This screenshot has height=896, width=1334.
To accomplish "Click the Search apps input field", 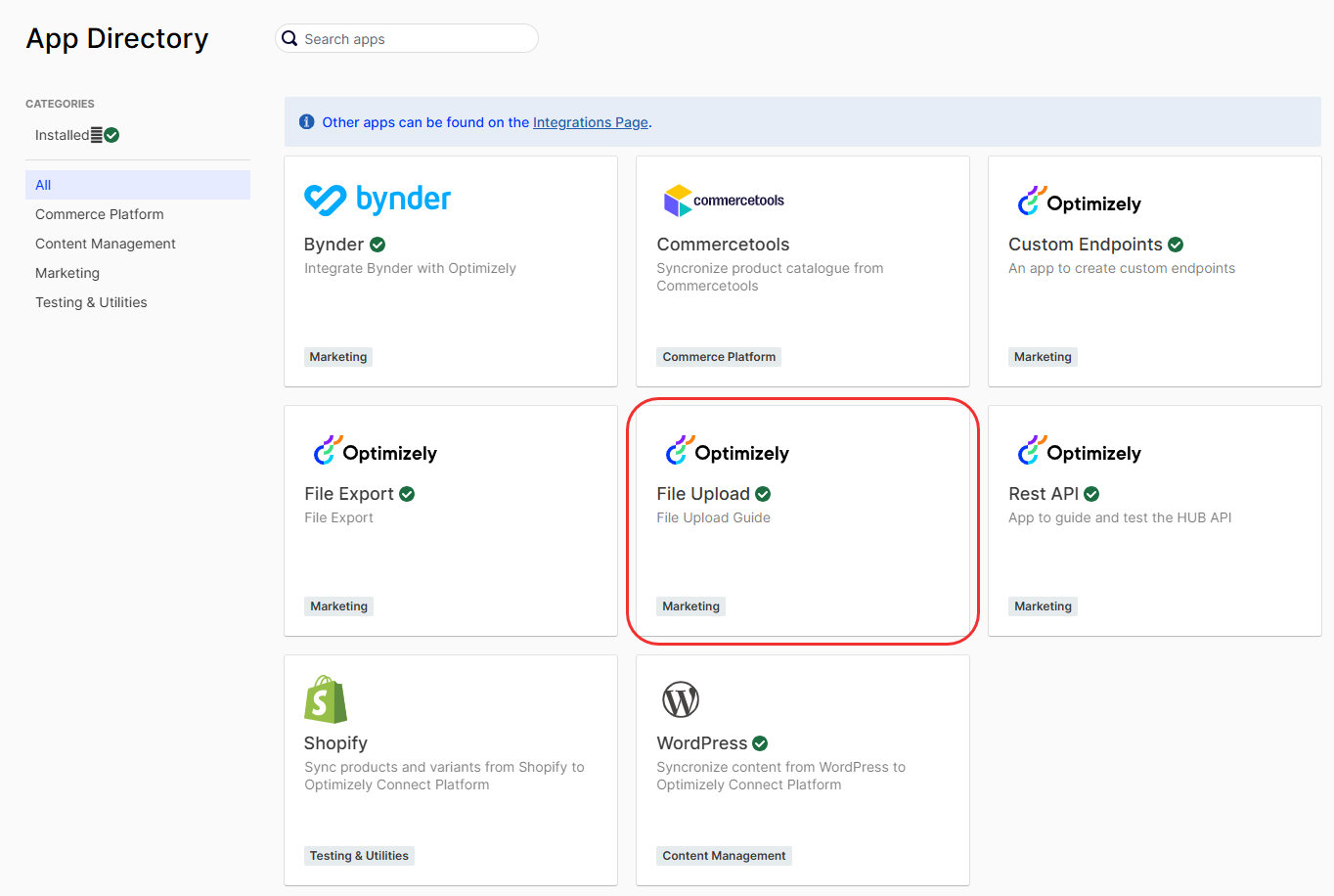I will tap(407, 38).
